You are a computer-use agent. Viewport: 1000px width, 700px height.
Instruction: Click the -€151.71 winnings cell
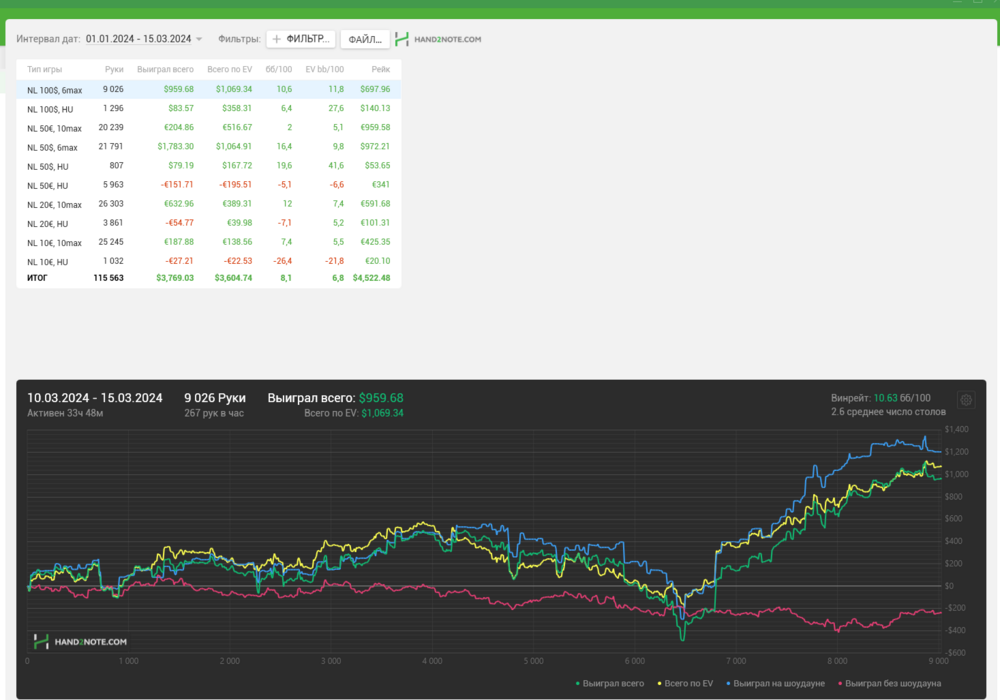(177, 185)
